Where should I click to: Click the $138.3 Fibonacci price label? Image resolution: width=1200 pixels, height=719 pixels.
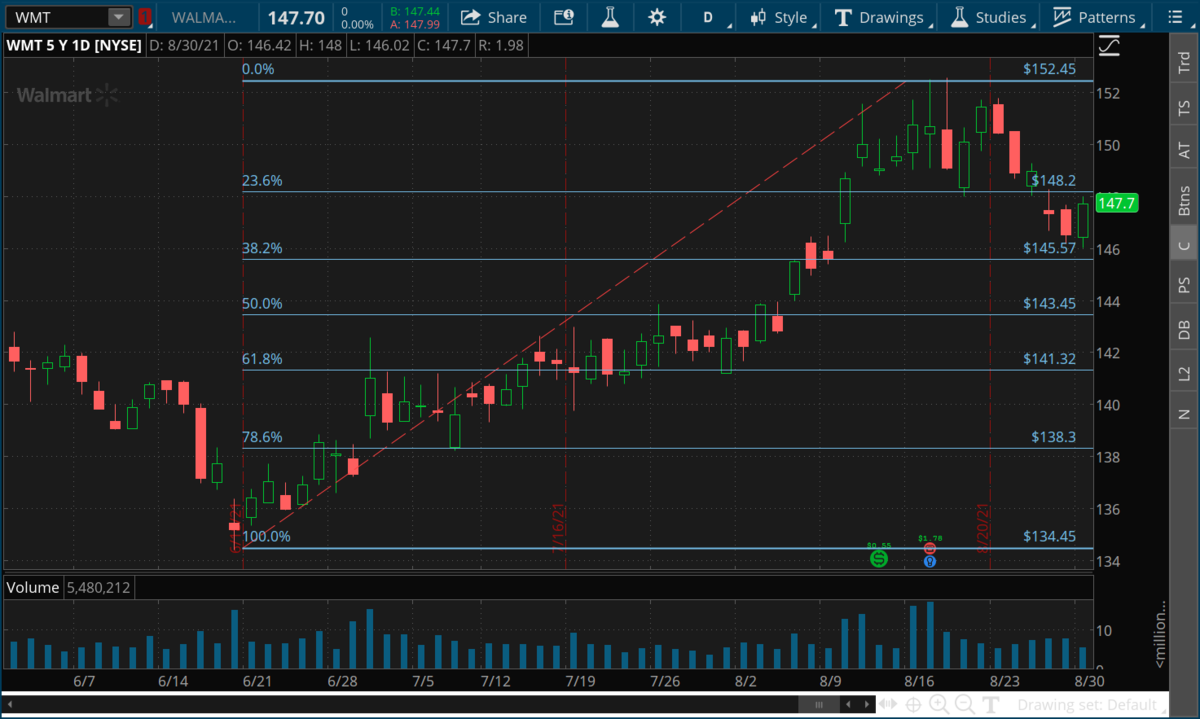[1054, 437]
